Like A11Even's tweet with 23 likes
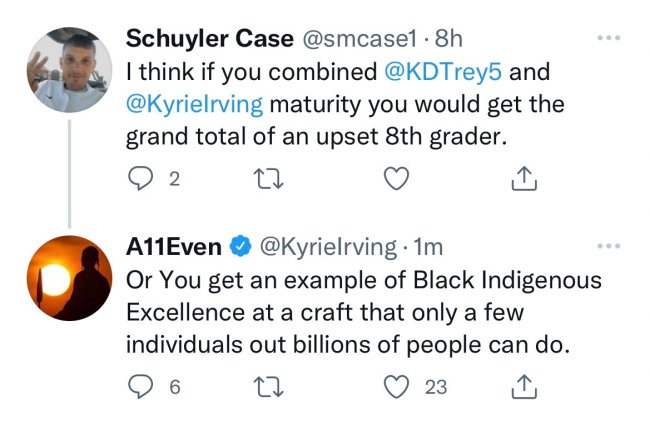This screenshot has width=650, height=421. (x=397, y=386)
